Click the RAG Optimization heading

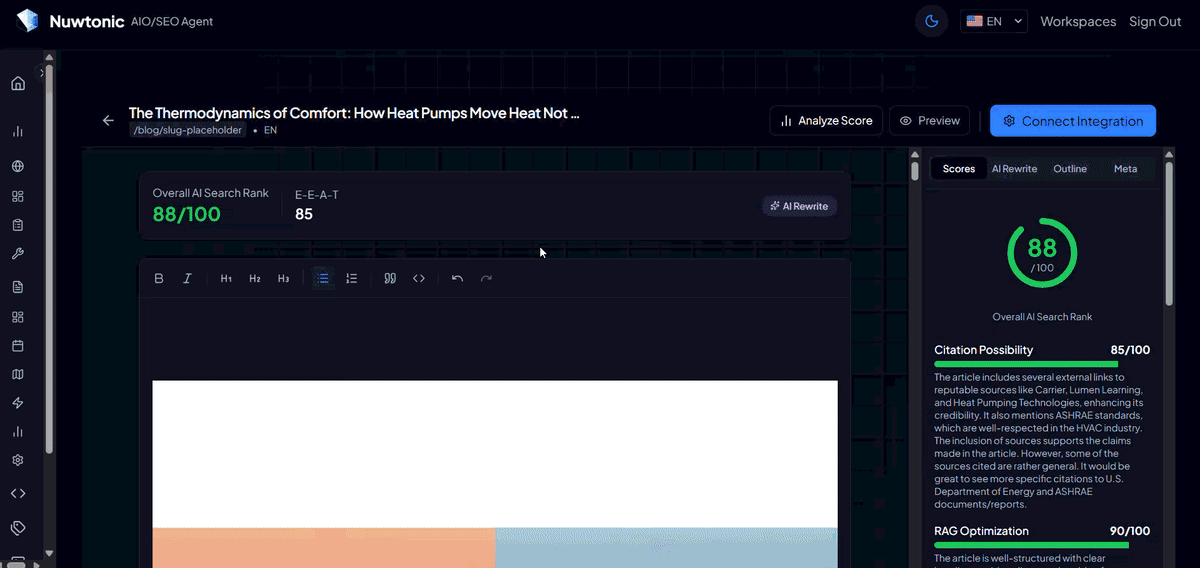click(x=981, y=531)
